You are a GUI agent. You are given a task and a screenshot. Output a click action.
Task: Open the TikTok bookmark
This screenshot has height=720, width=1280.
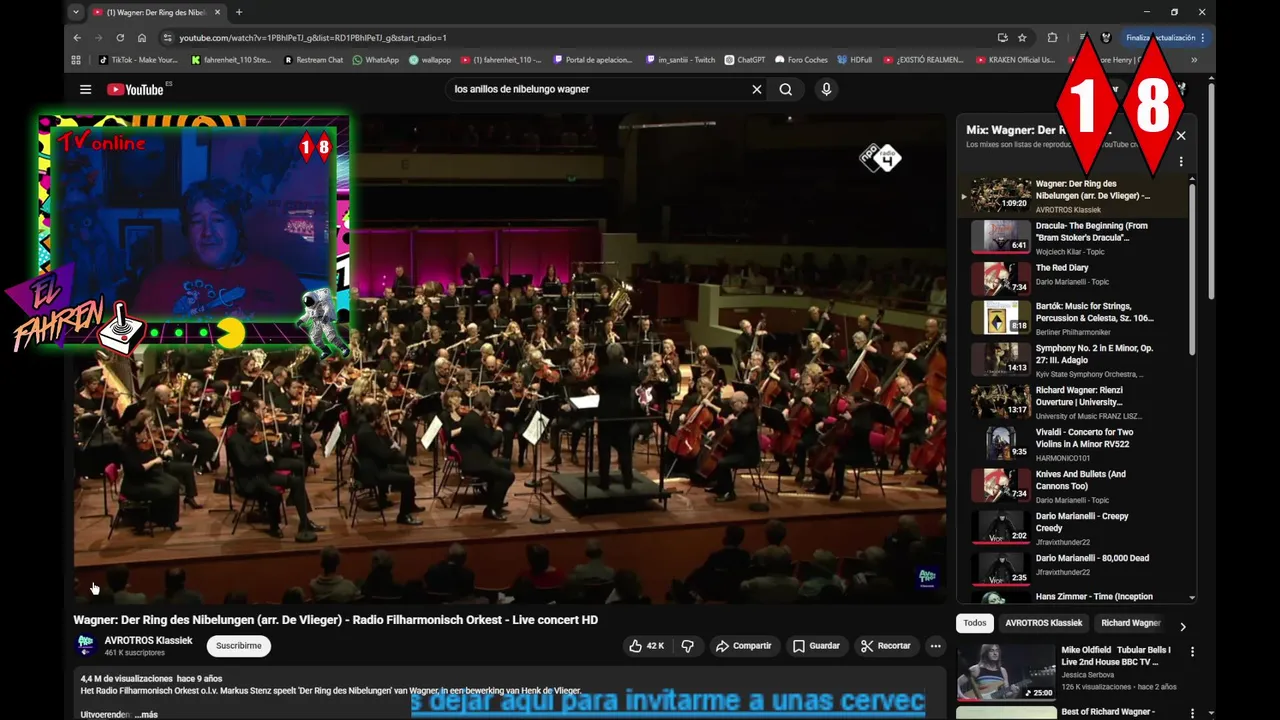tap(138, 60)
